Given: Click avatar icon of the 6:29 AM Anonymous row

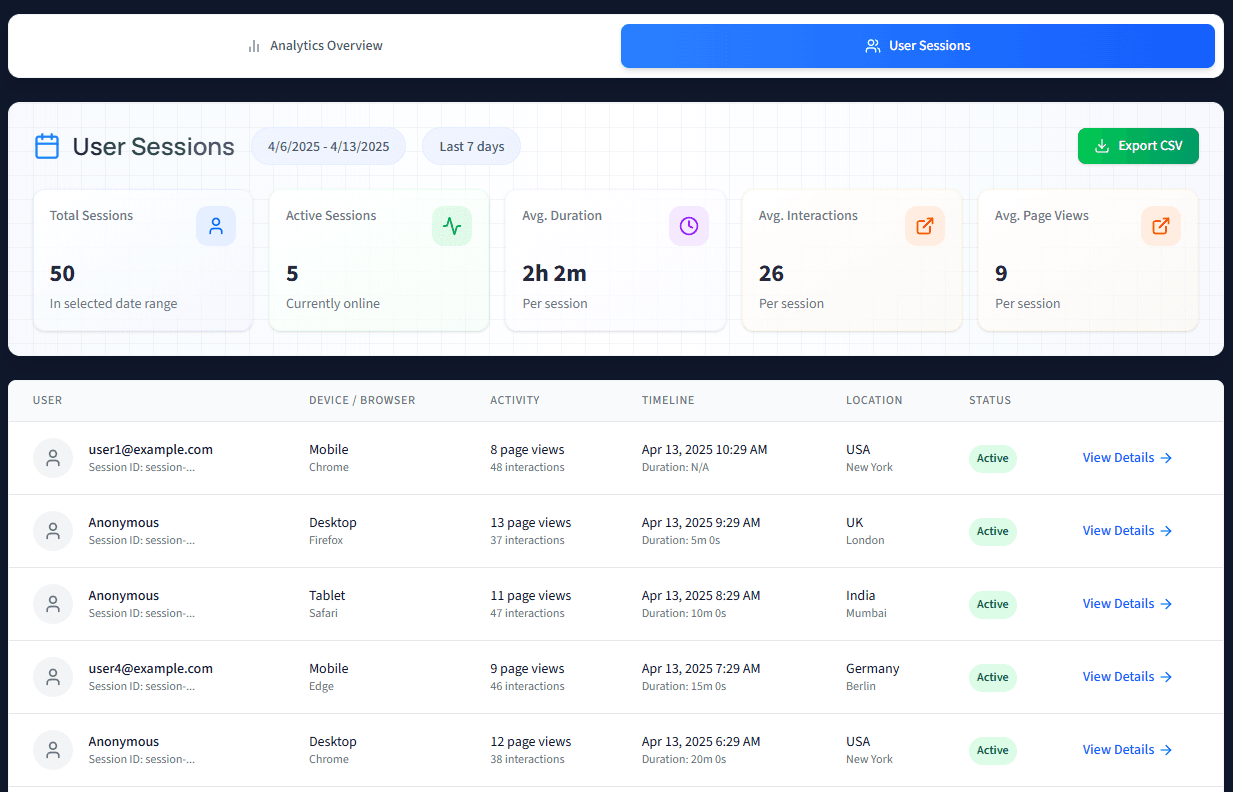Looking at the screenshot, I should pyautogui.click(x=53, y=750).
